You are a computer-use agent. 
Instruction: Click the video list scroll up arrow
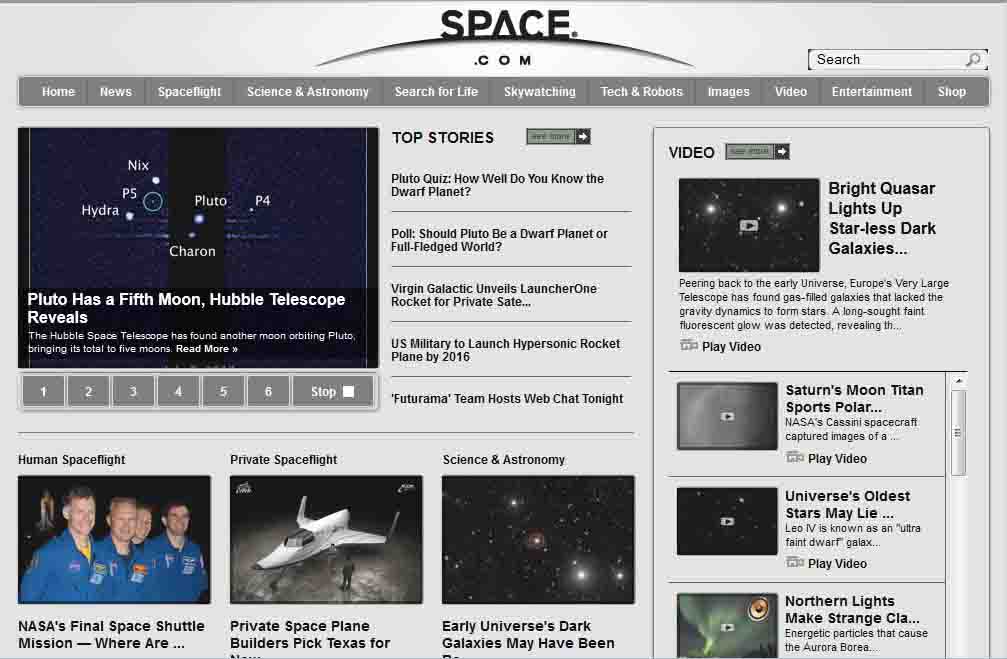tap(958, 381)
